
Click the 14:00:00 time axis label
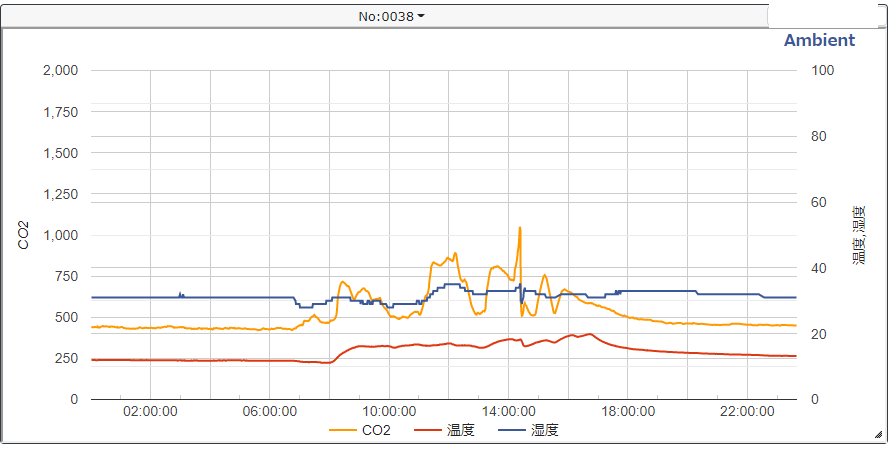(x=508, y=410)
